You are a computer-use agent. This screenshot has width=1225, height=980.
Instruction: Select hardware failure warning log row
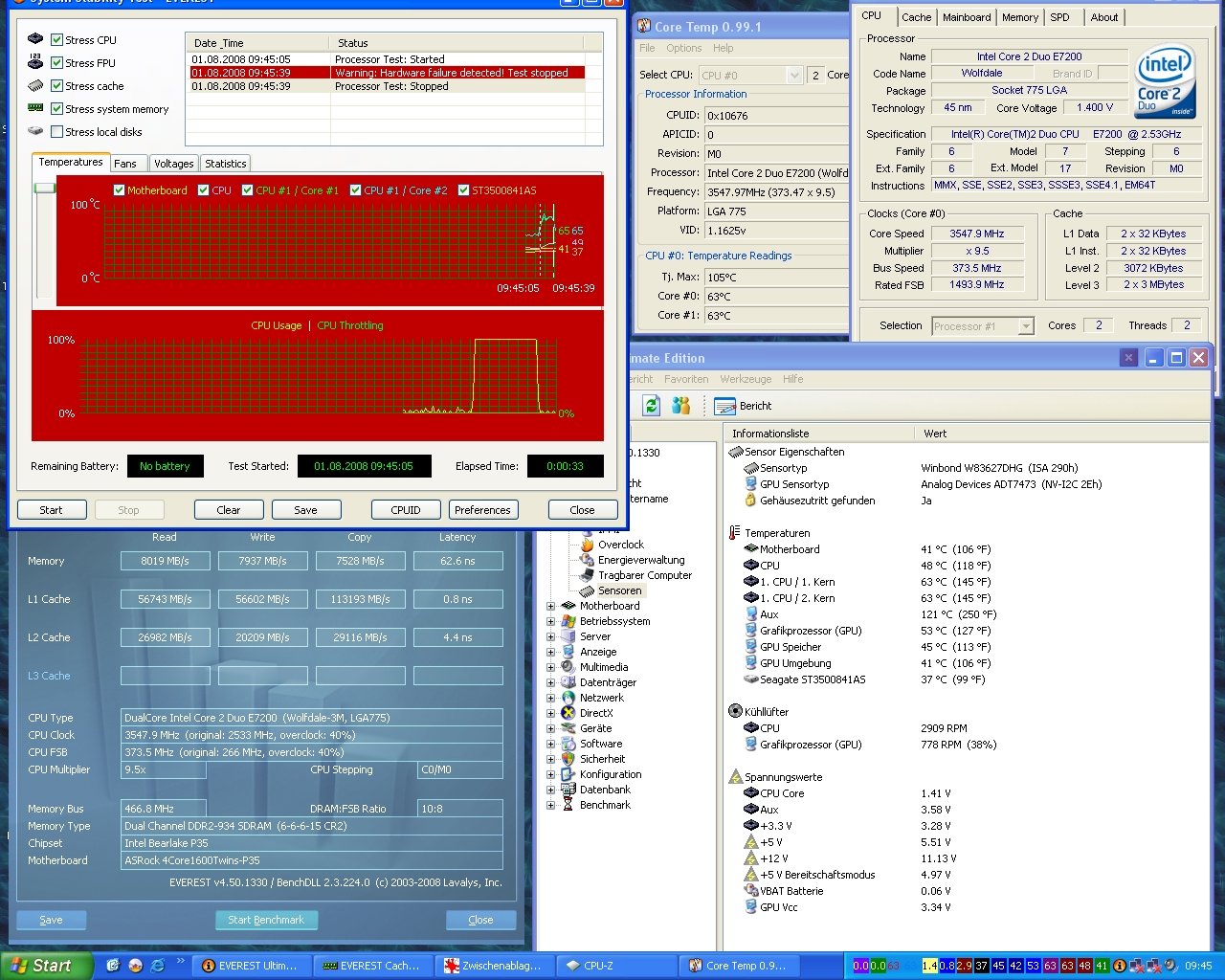click(387, 73)
